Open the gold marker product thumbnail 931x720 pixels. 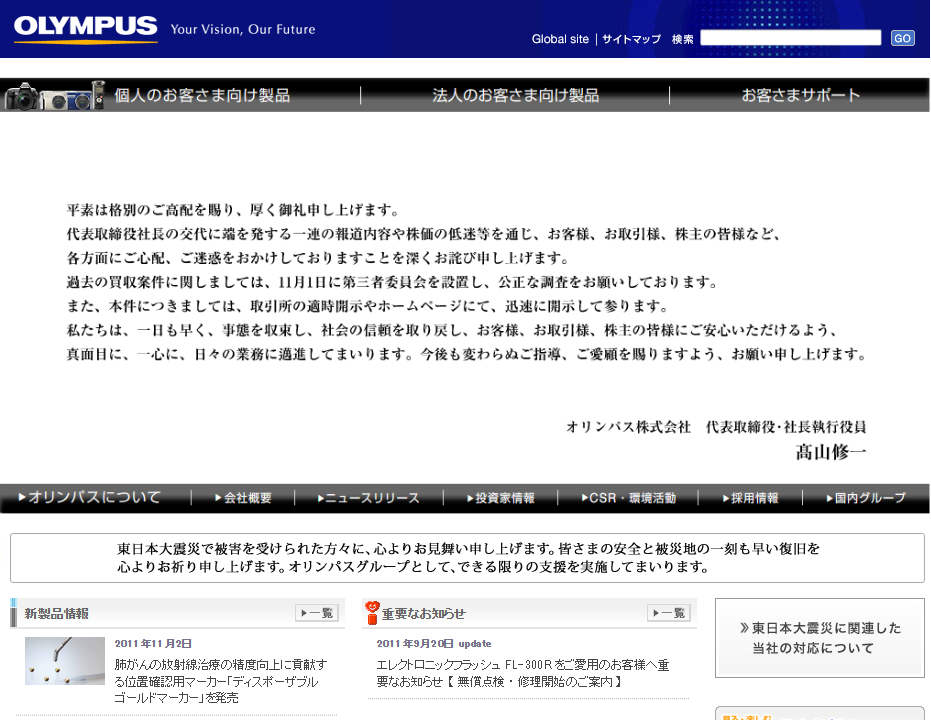[x=65, y=661]
